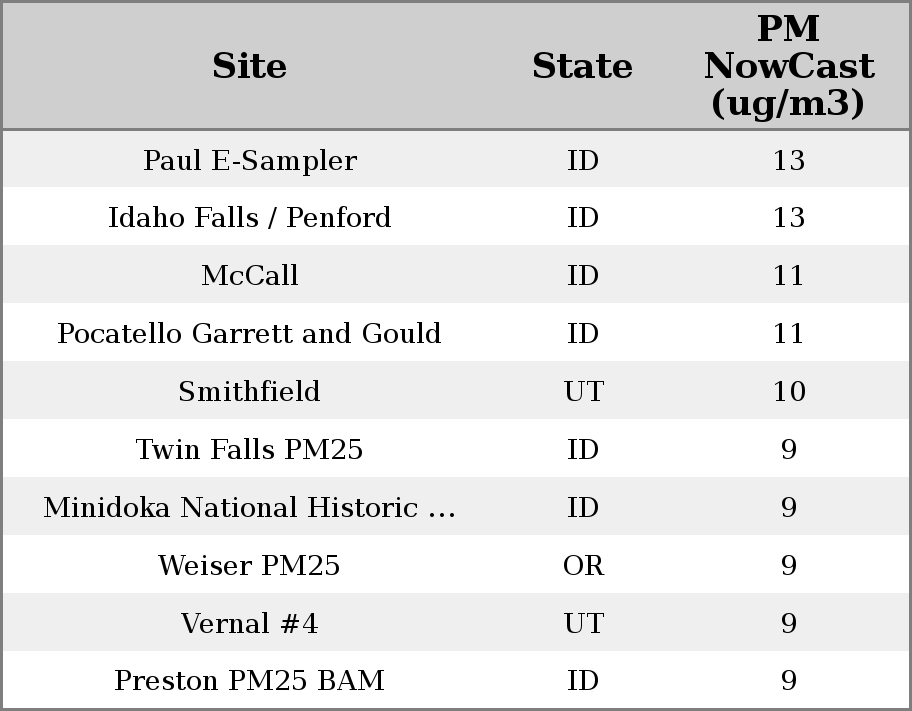
Task: Click the Site column header
Action: point(250,66)
